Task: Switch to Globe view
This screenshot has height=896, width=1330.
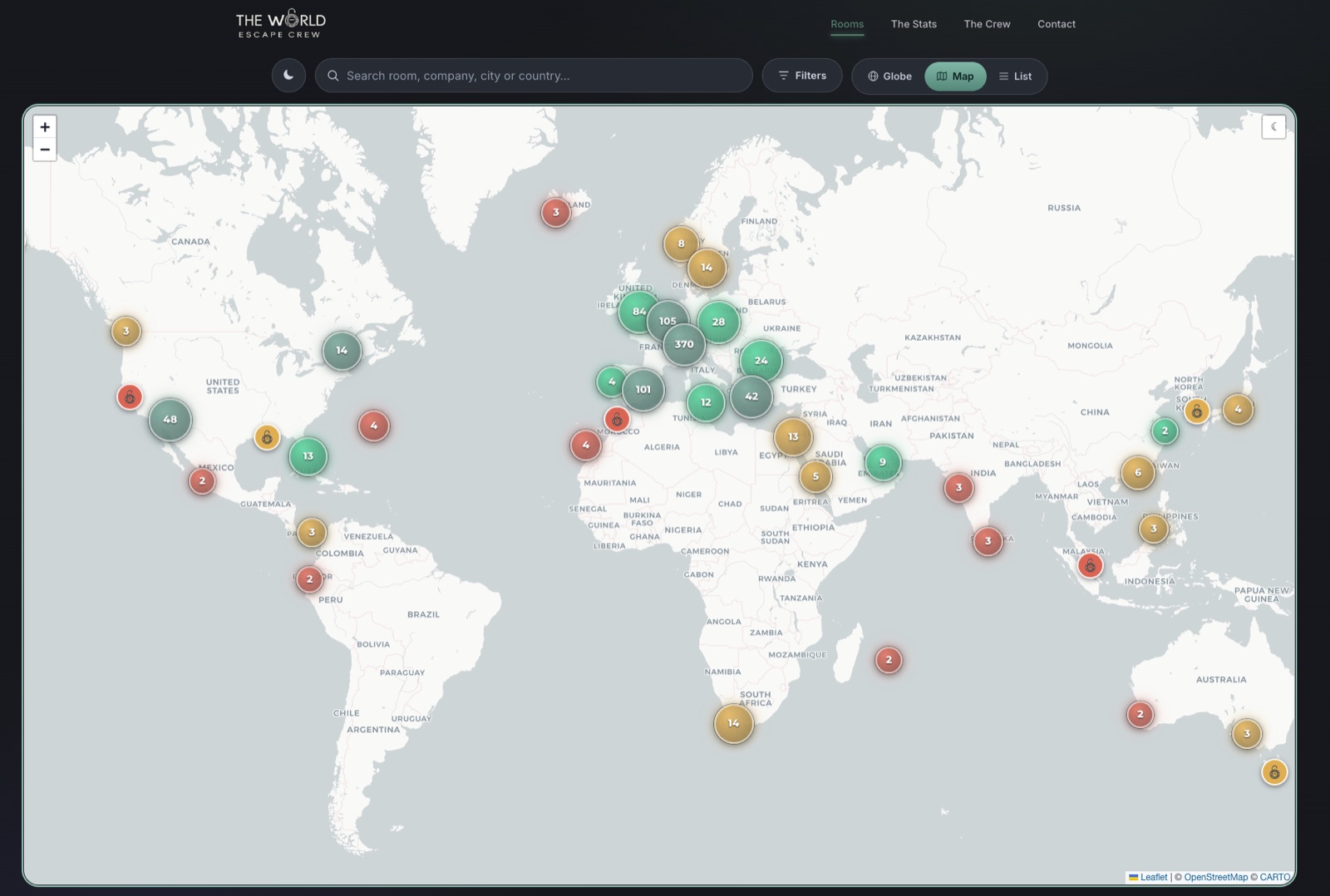Action: click(889, 76)
